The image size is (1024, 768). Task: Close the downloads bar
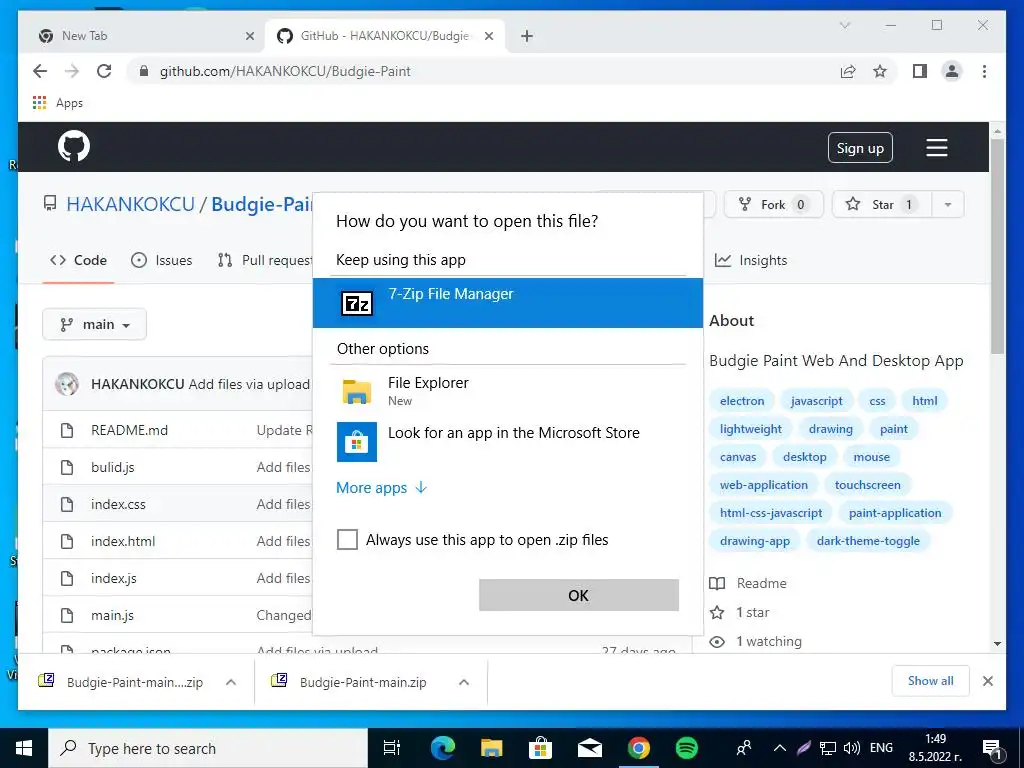[x=988, y=681]
